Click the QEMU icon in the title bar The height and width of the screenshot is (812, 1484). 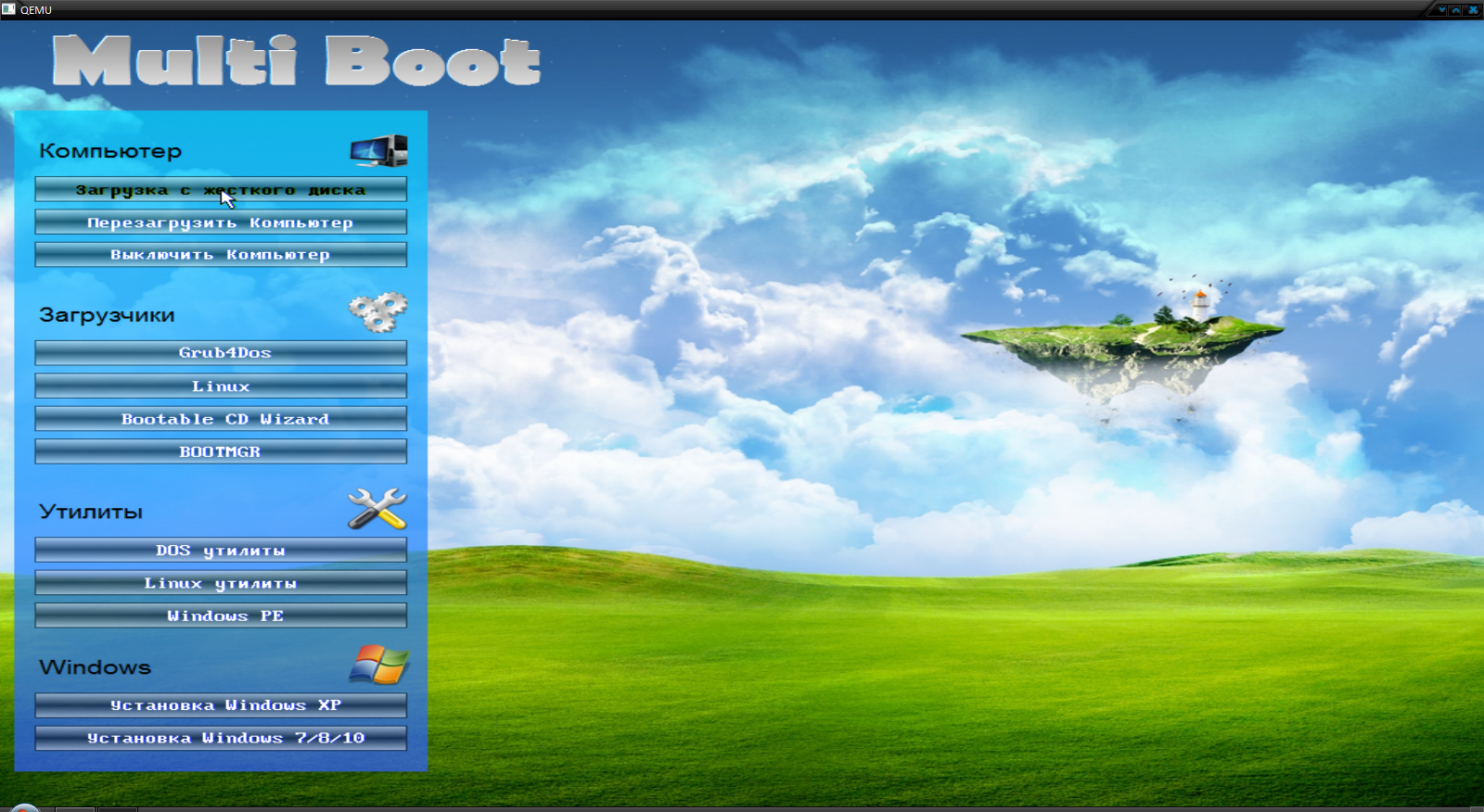(8, 9)
